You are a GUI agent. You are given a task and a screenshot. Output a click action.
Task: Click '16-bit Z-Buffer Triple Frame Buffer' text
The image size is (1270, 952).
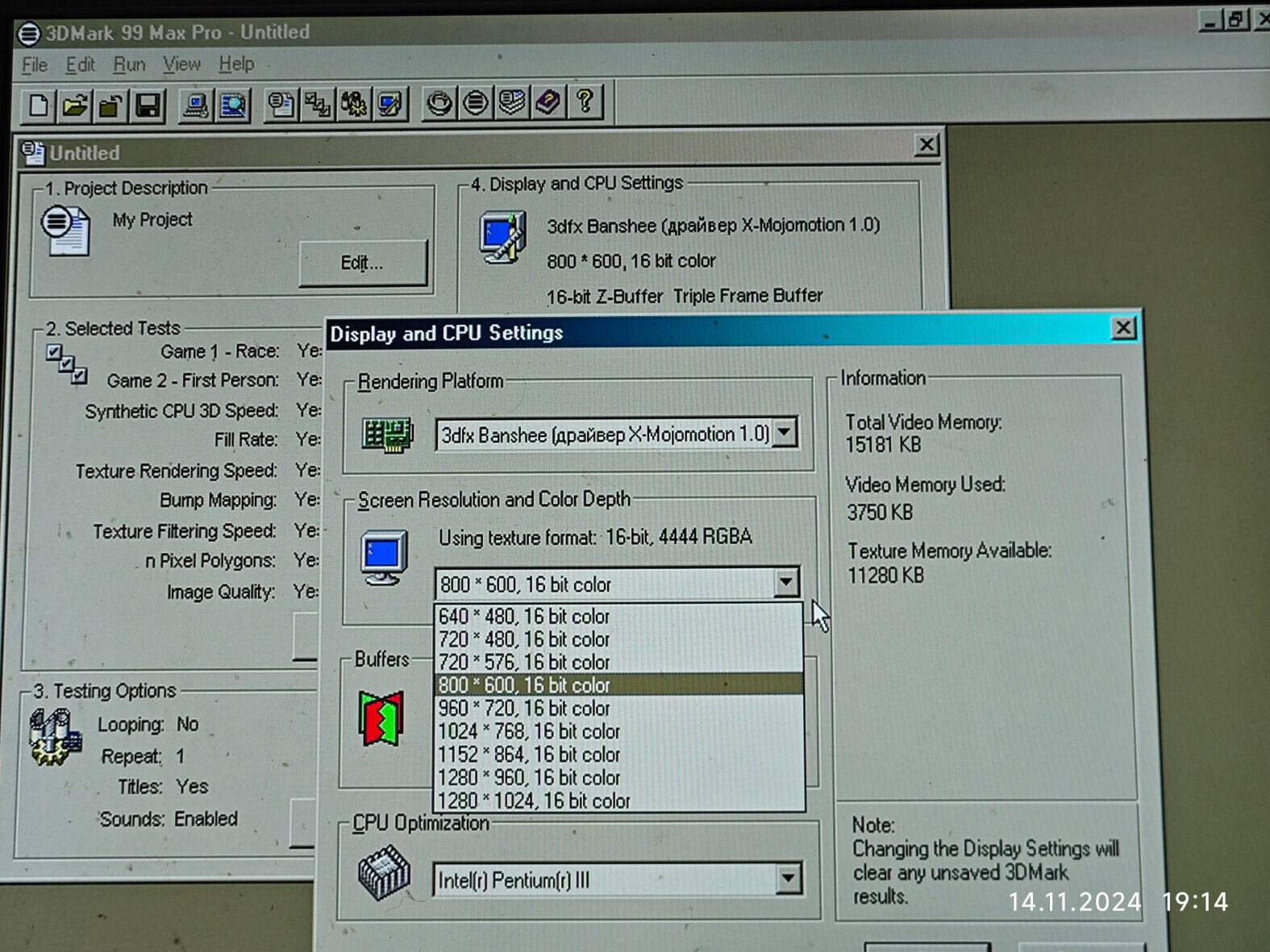pyautogui.click(x=685, y=296)
